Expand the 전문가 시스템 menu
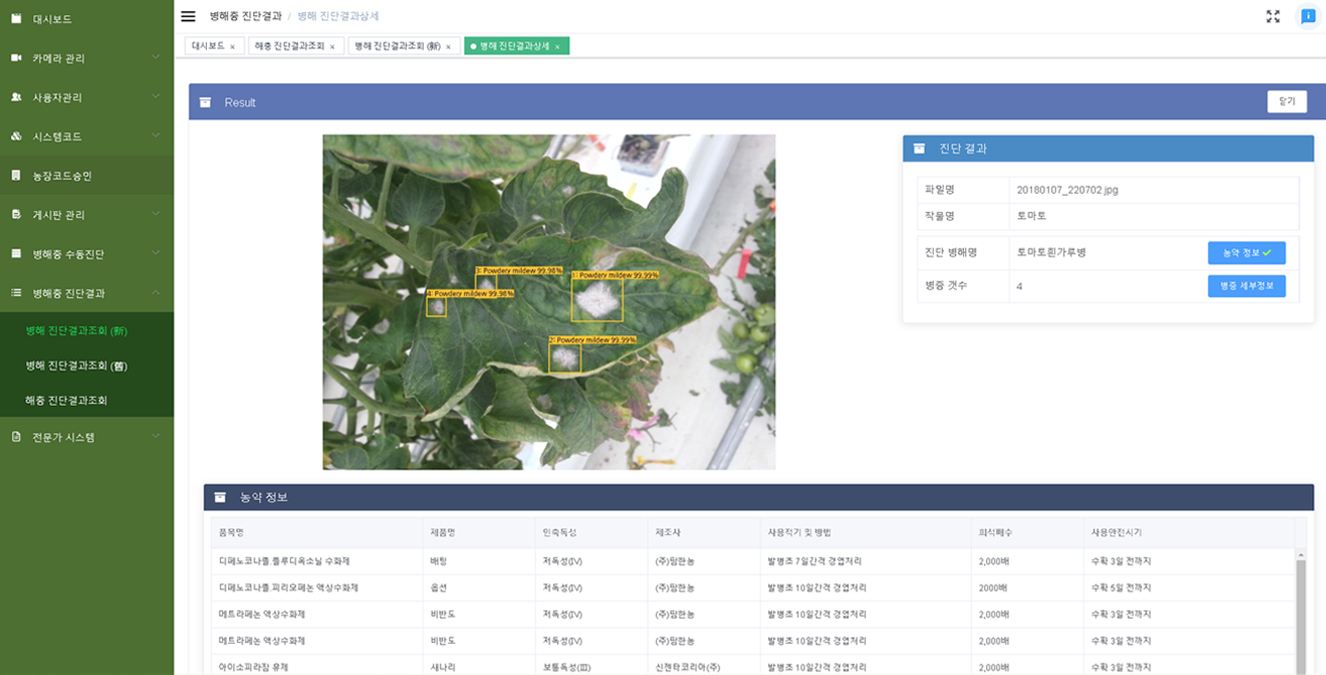 coord(156,437)
